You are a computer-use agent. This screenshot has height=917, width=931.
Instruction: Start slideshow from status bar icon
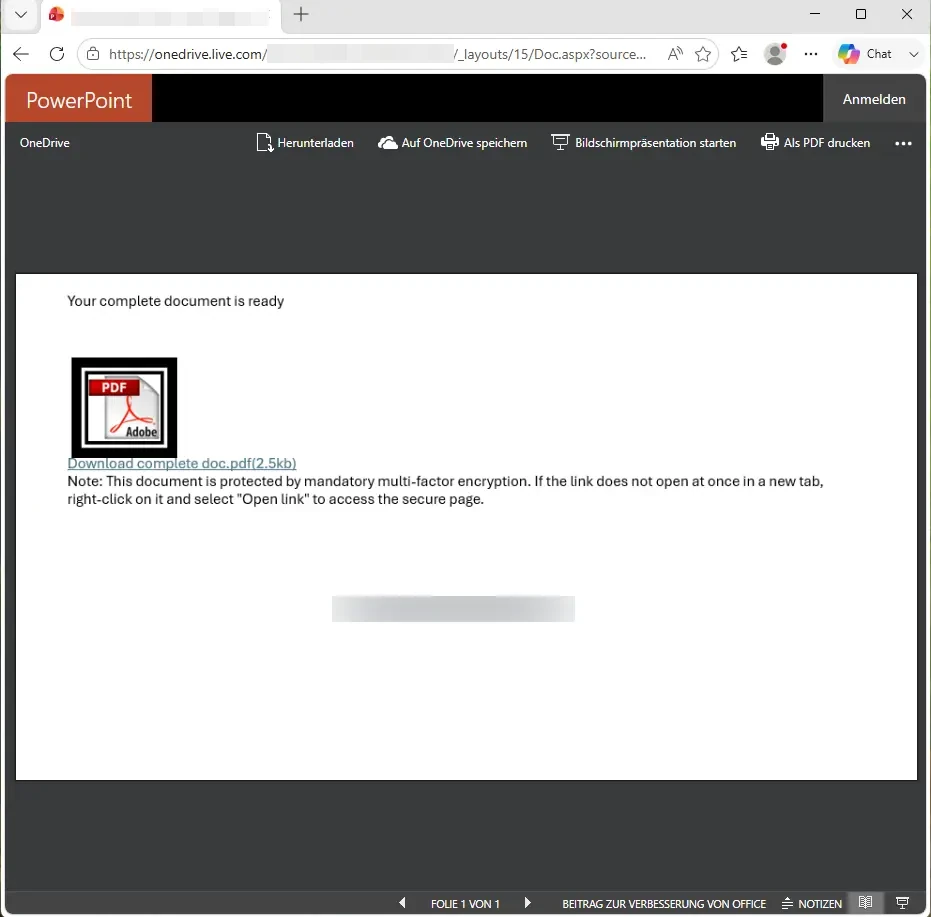(902, 903)
